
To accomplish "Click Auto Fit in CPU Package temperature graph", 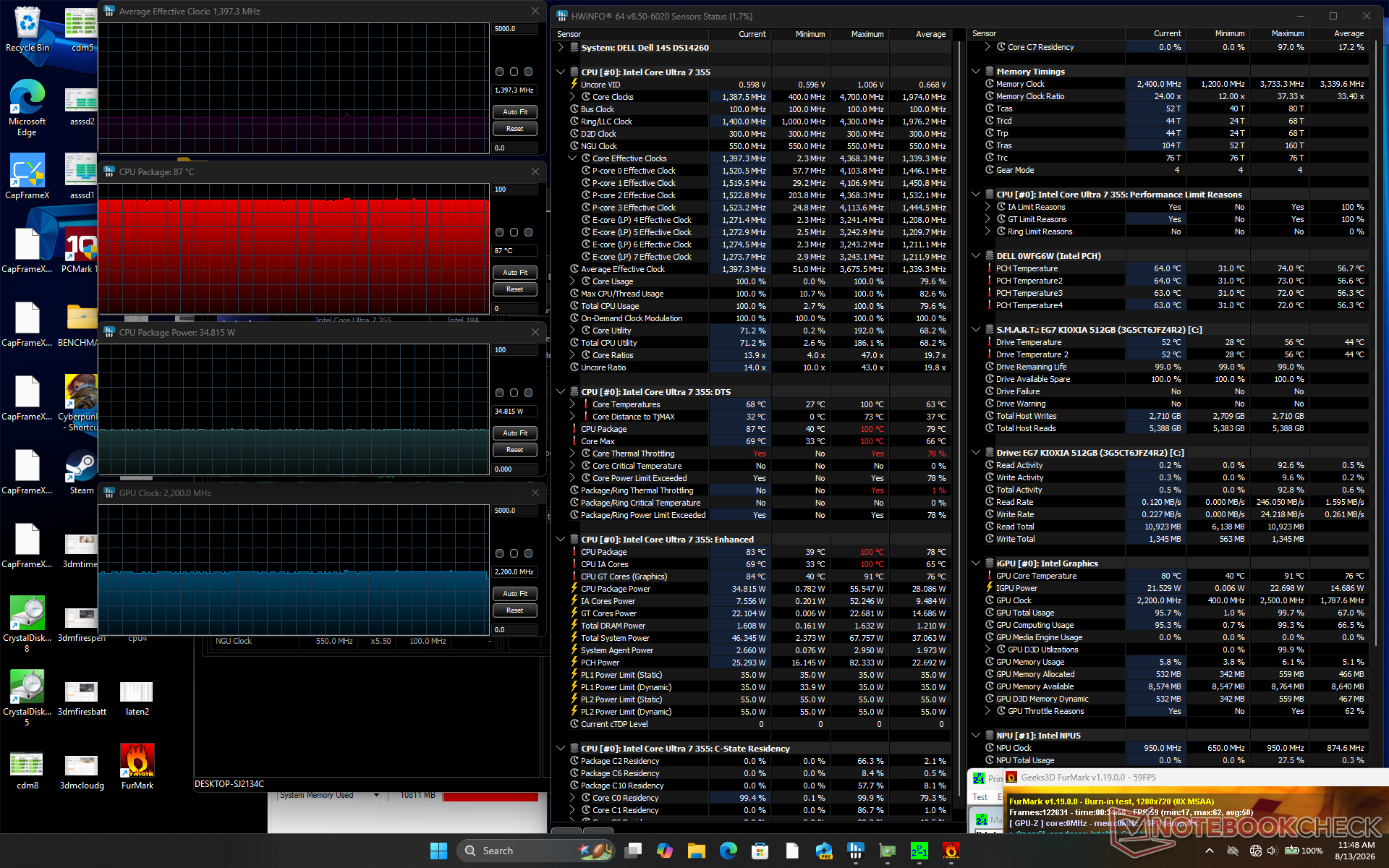I will [x=515, y=273].
